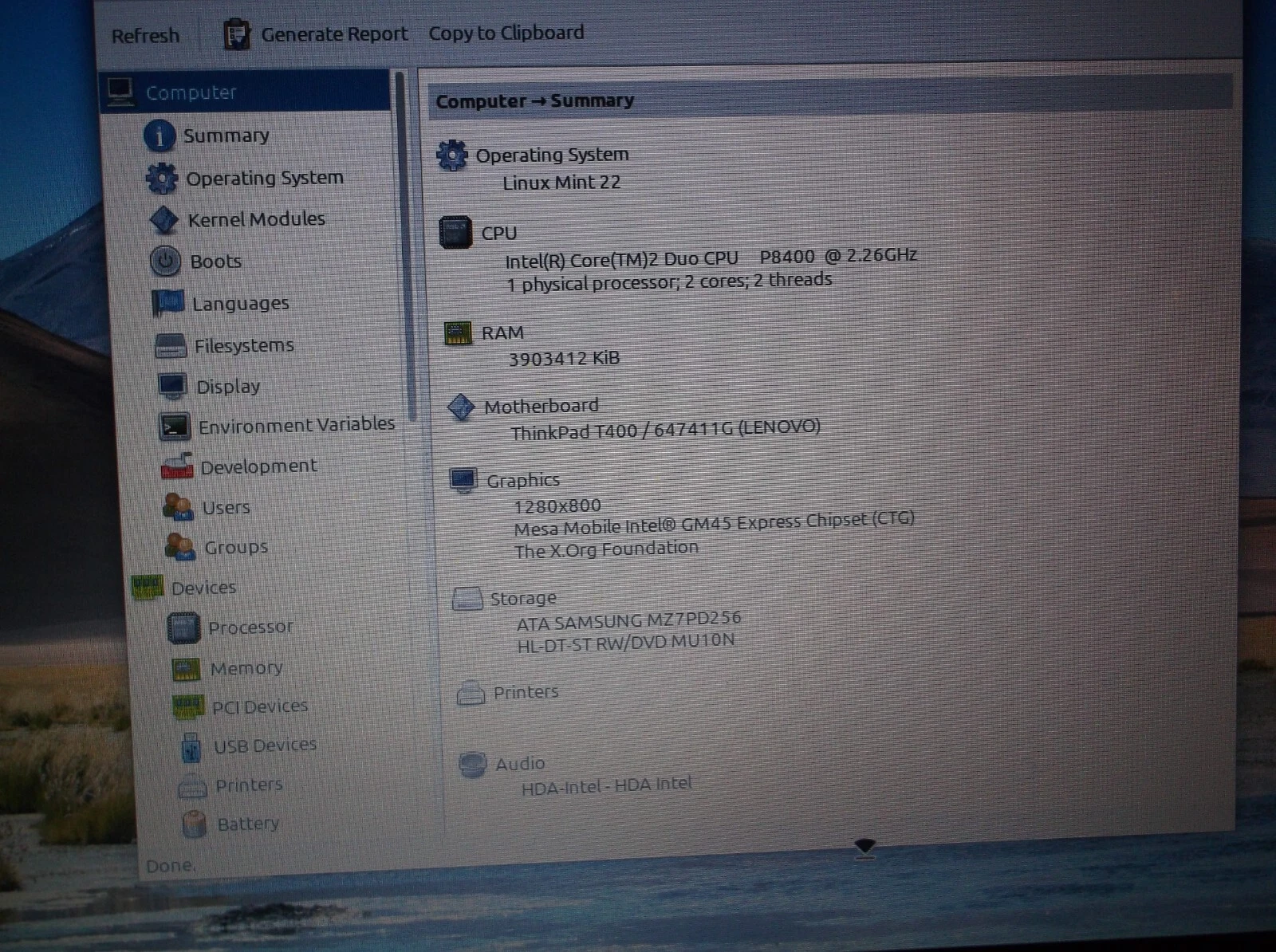
Task: Select Memory under Devices
Action: point(246,668)
